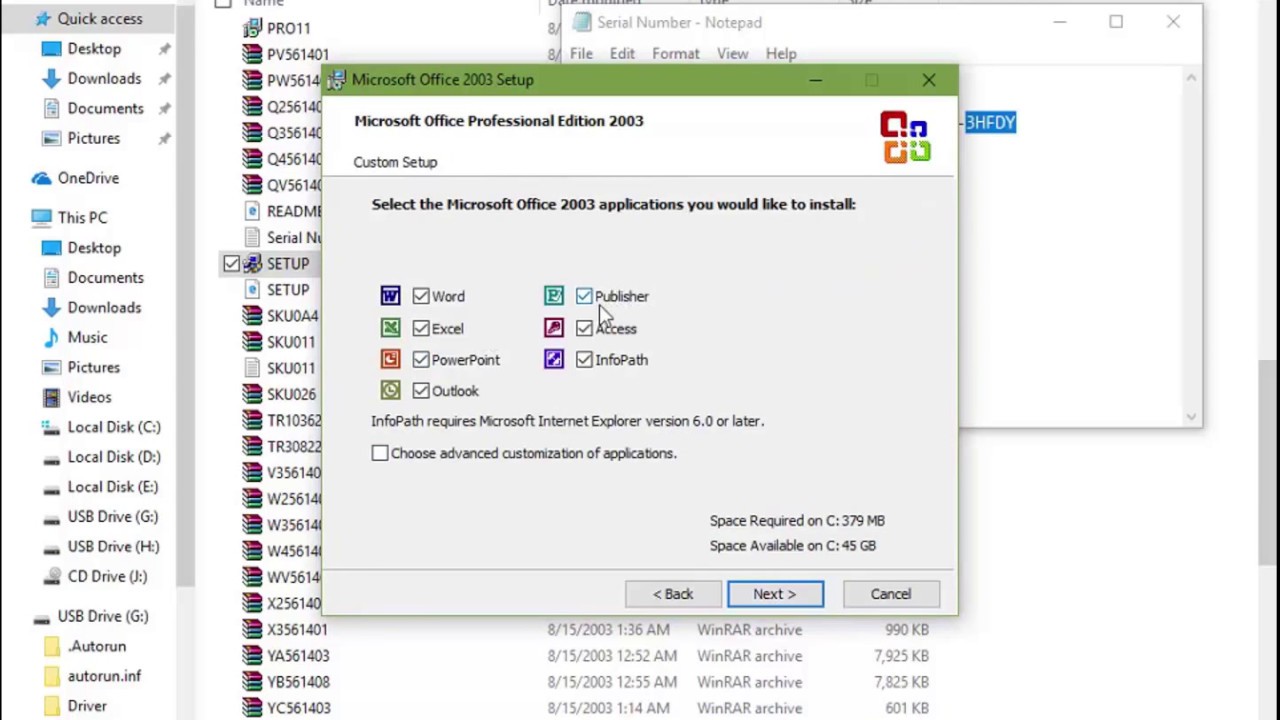
Task: Click the Next button in setup
Action: 775,594
